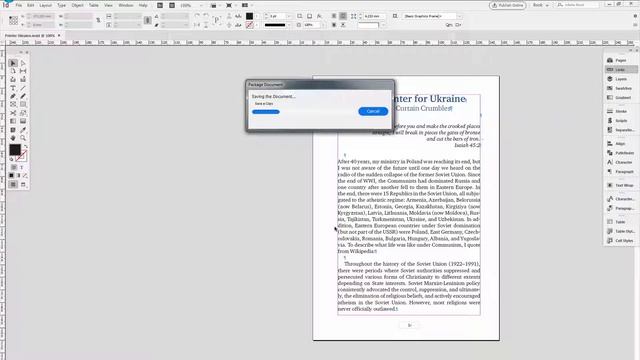This screenshot has width=640, height=360.
Task: Open the Type menu
Action: click(61, 5)
